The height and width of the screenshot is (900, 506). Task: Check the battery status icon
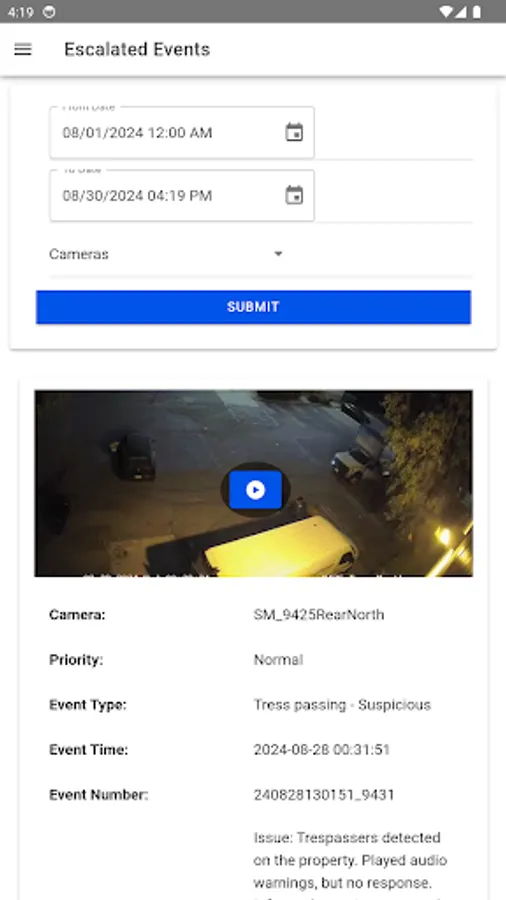tap(476, 11)
